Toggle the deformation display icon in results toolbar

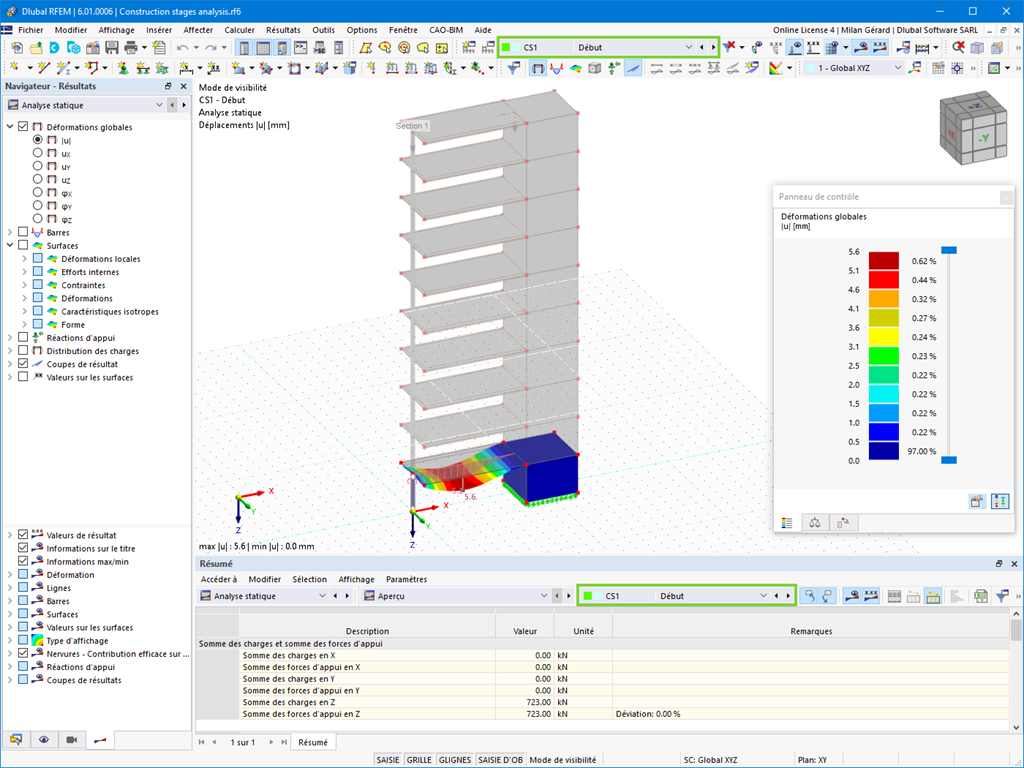coord(537,68)
